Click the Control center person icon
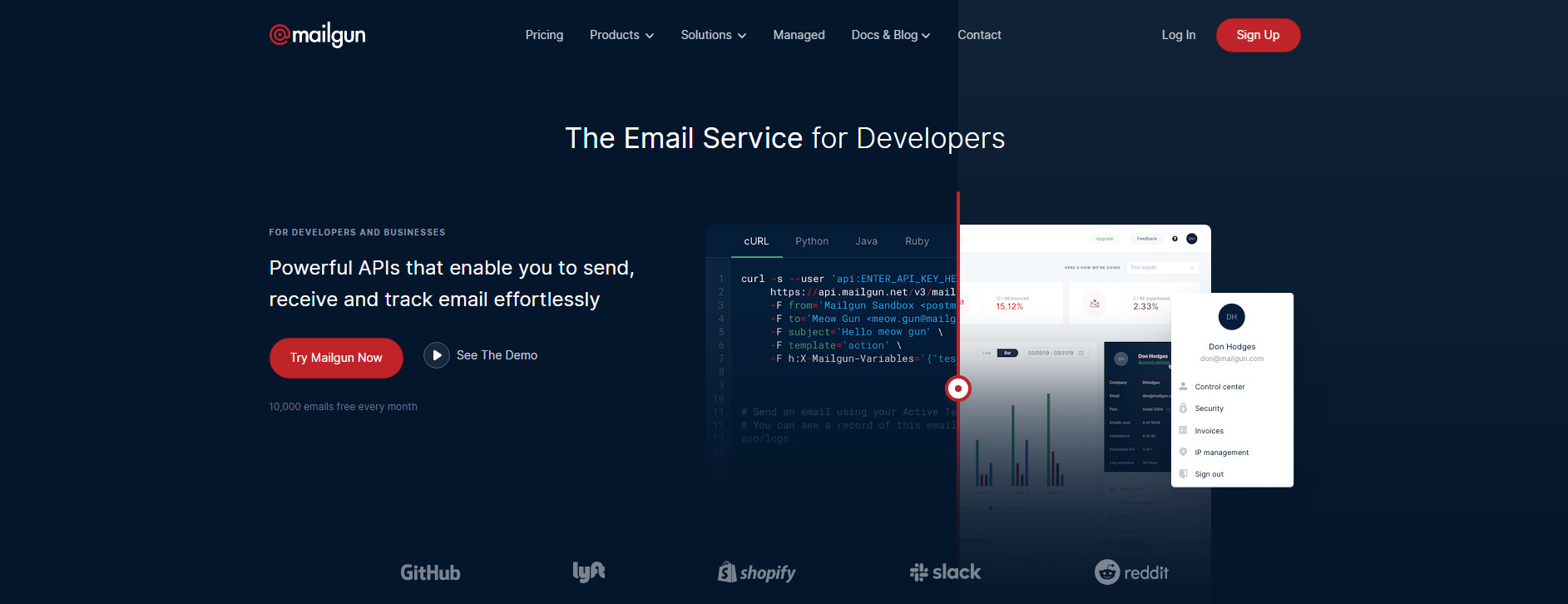 [x=1183, y=386]
